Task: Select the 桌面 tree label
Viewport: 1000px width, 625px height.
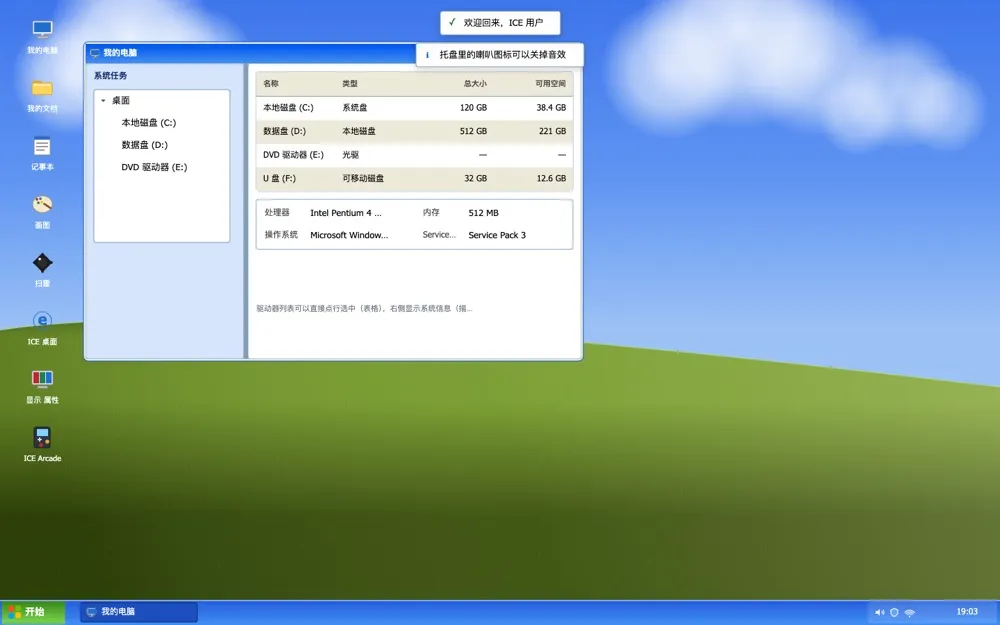Action: (121, 100)
